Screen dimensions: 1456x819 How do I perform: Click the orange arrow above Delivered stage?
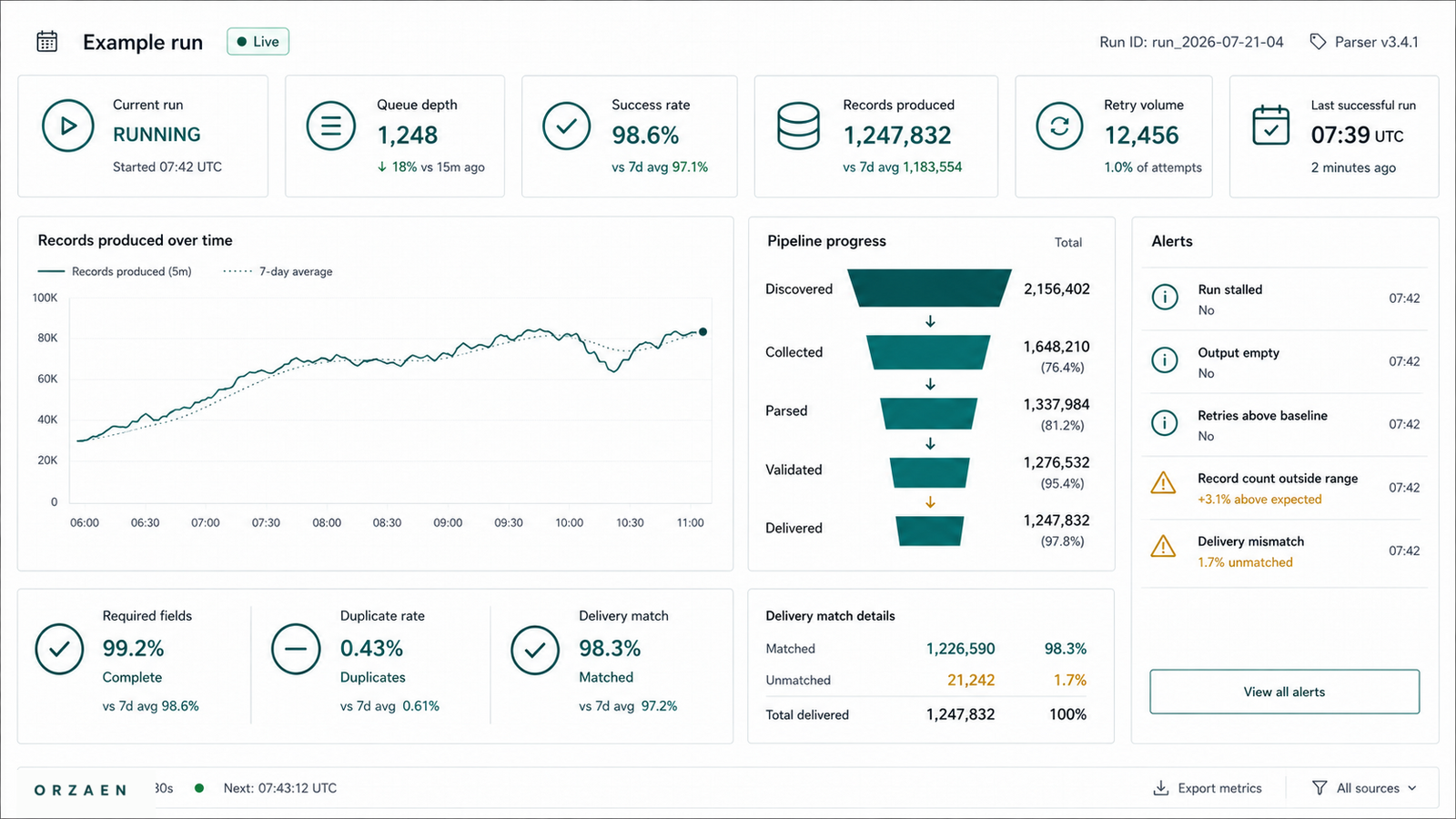[930, 502]
